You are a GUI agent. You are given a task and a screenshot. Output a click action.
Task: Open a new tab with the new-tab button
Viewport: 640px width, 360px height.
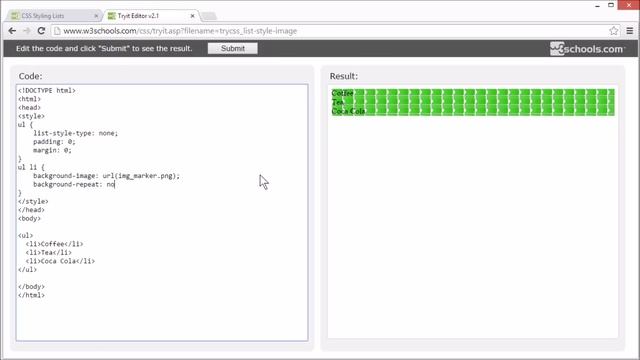pos(209,16)
